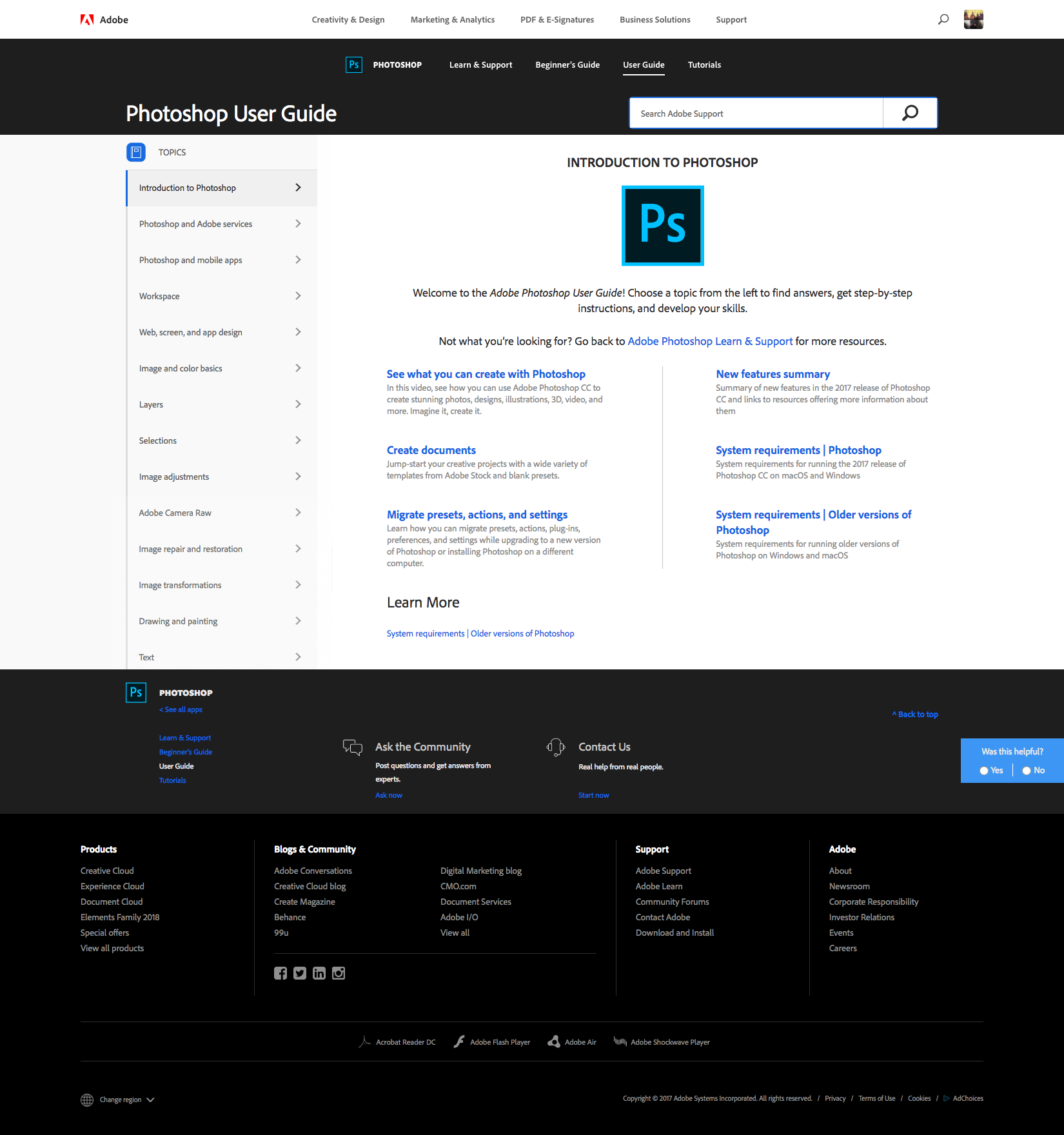Open the Adobe Camera Raw topic
The image size is (1064, 1135).
(222, 513)
